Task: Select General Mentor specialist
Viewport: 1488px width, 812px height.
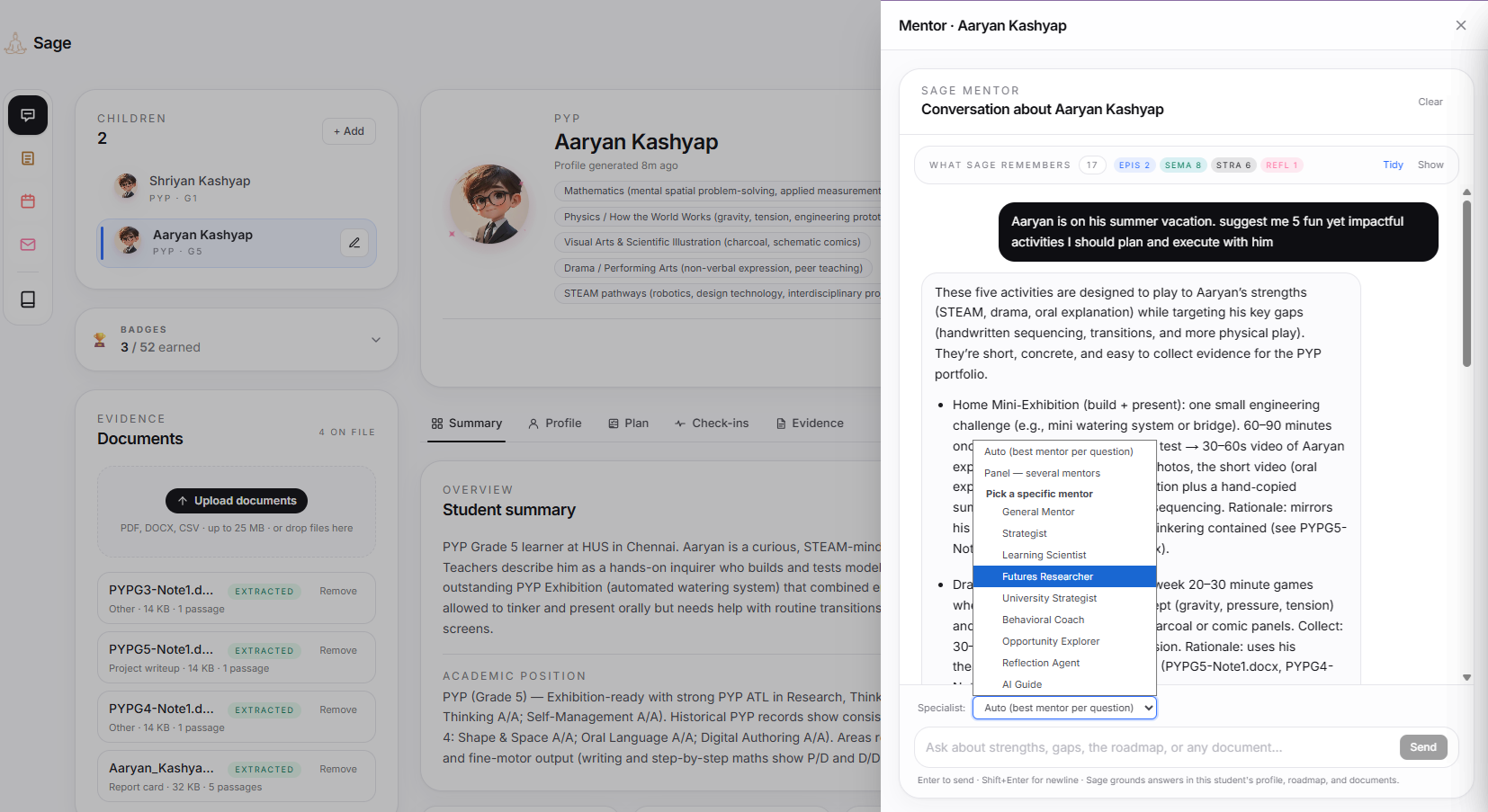Action: (x=1064, y=512)
